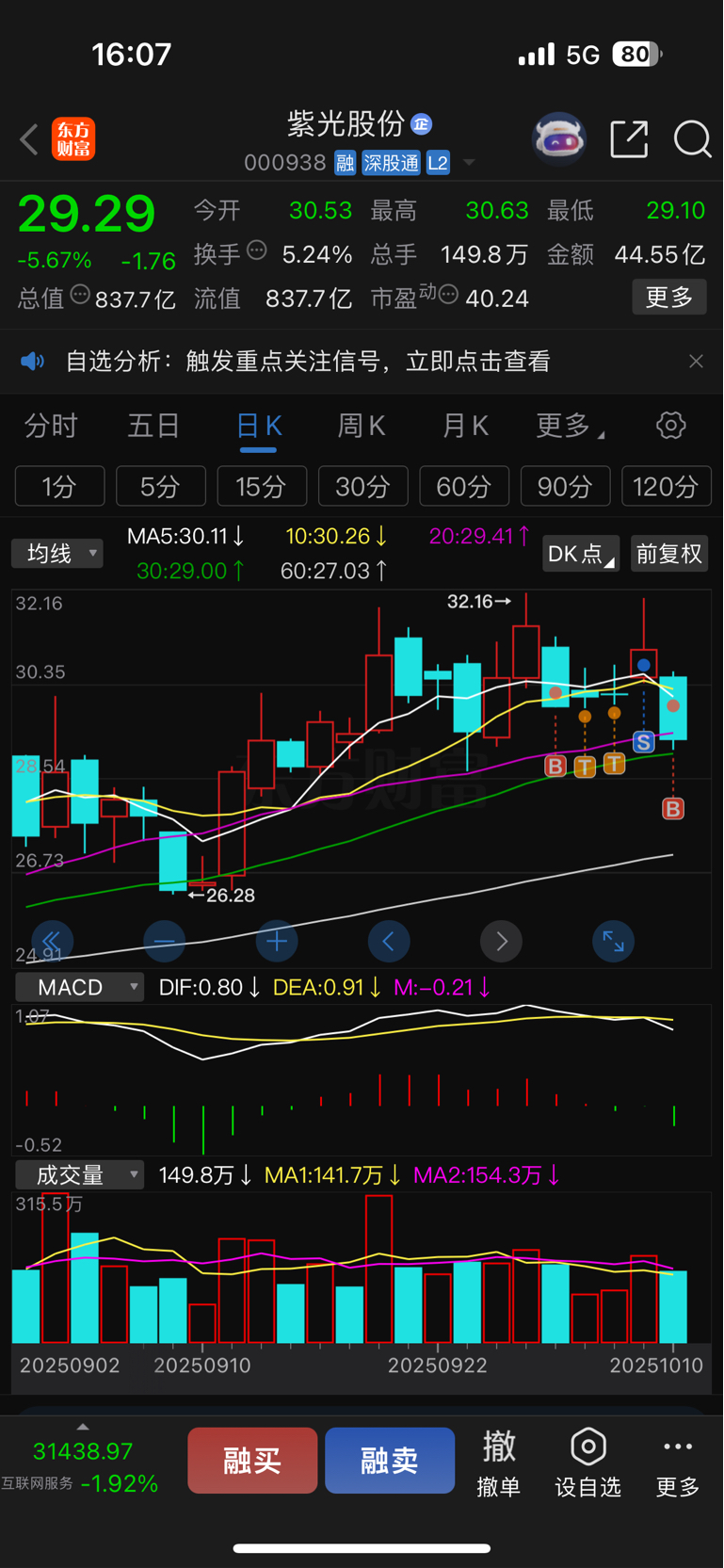The image size is (724, 1568).
Task: Tap the 互联网服务 sector label
Action: pyautogui.click(x=38, y=1483)
